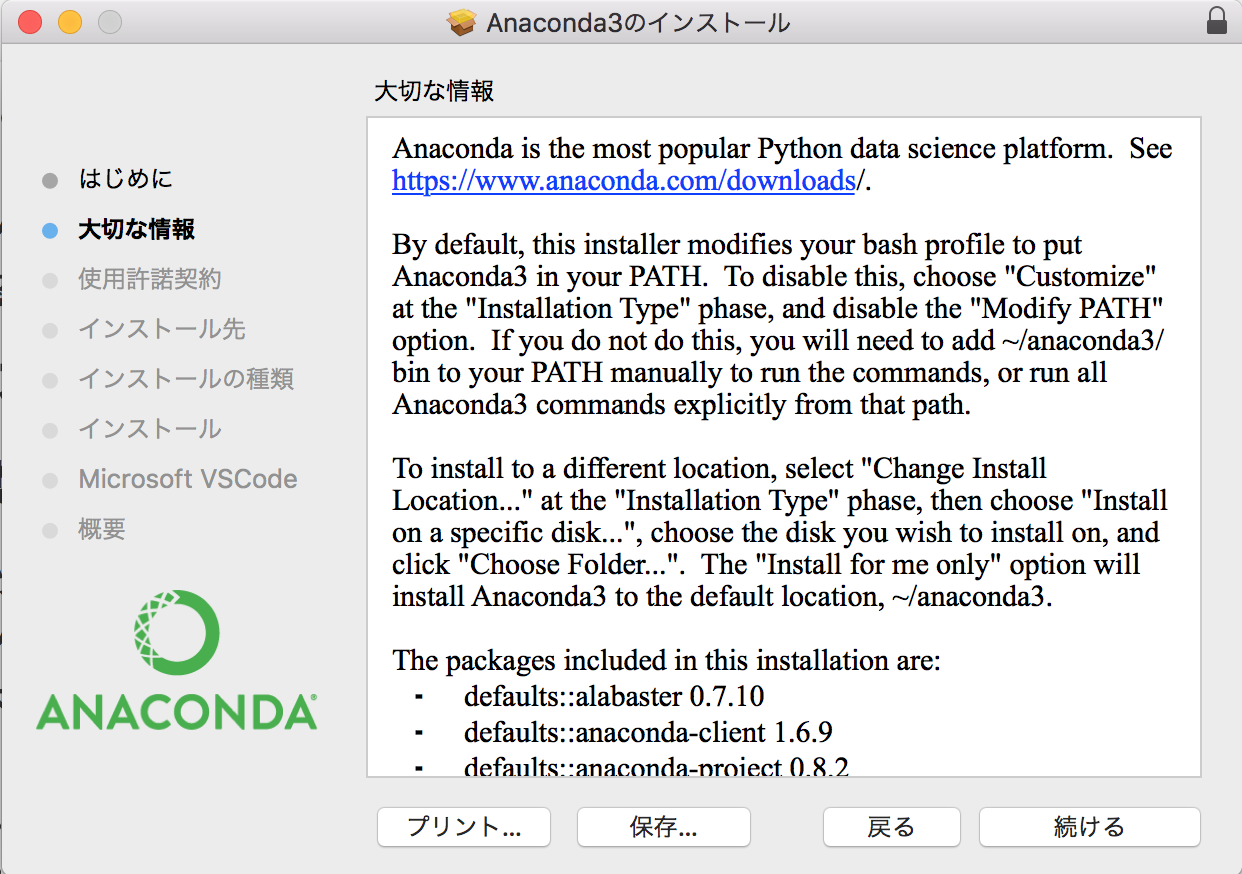Select the はじめに step in sidebar
1242x874 pixels.
pos(125,179)
